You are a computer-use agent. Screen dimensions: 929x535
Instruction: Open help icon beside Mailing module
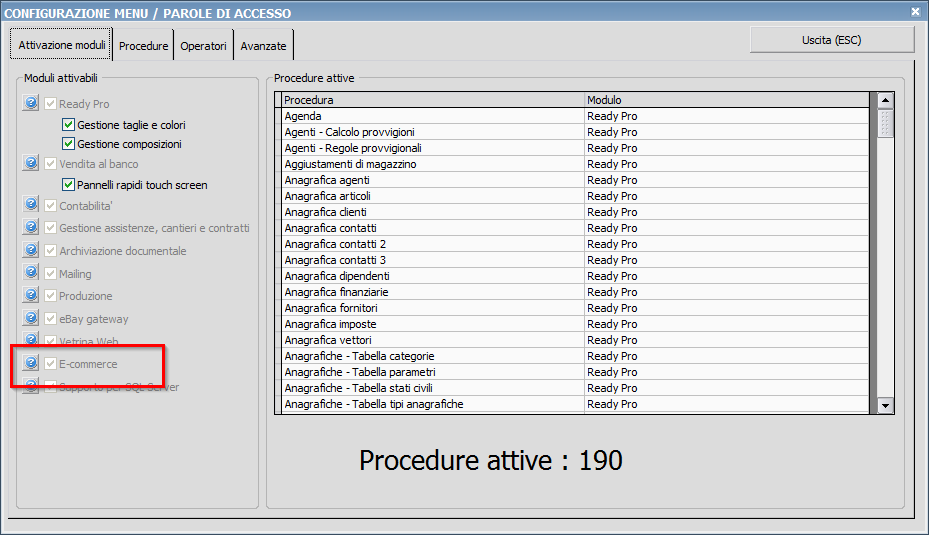pos(31,272)
